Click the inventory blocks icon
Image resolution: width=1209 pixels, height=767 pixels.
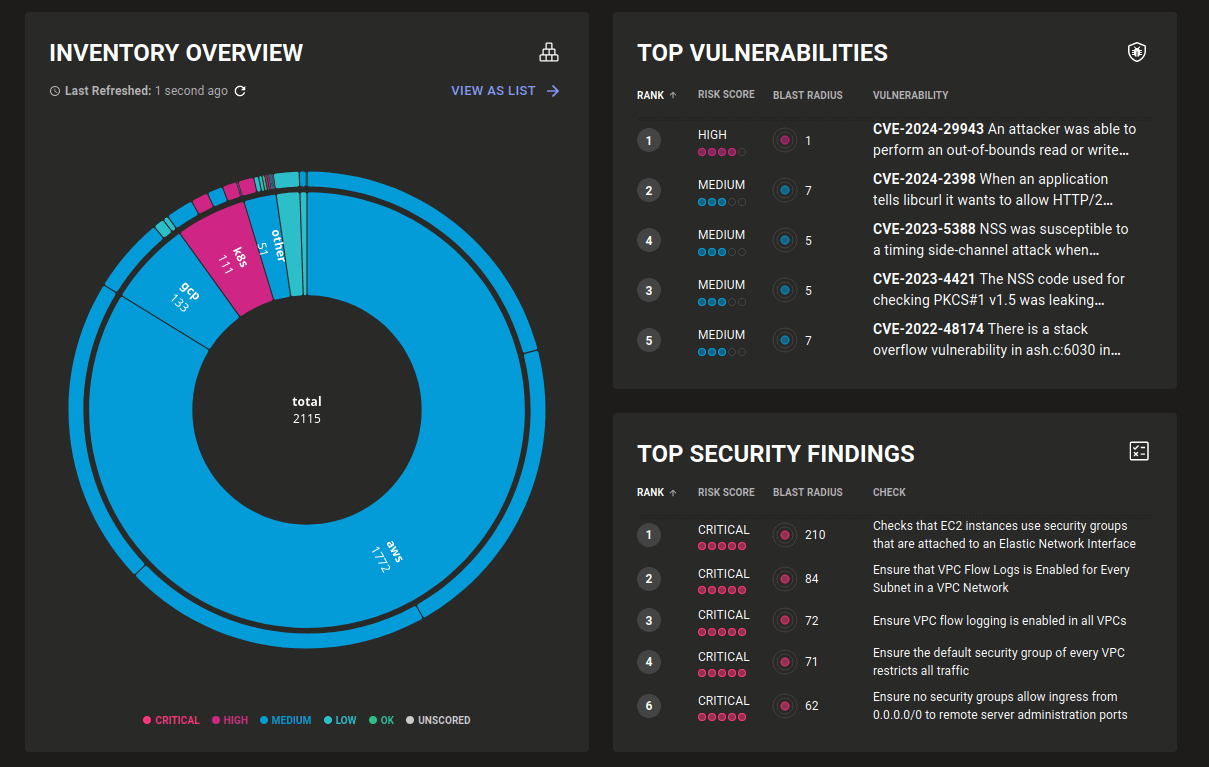pos(548,52)
